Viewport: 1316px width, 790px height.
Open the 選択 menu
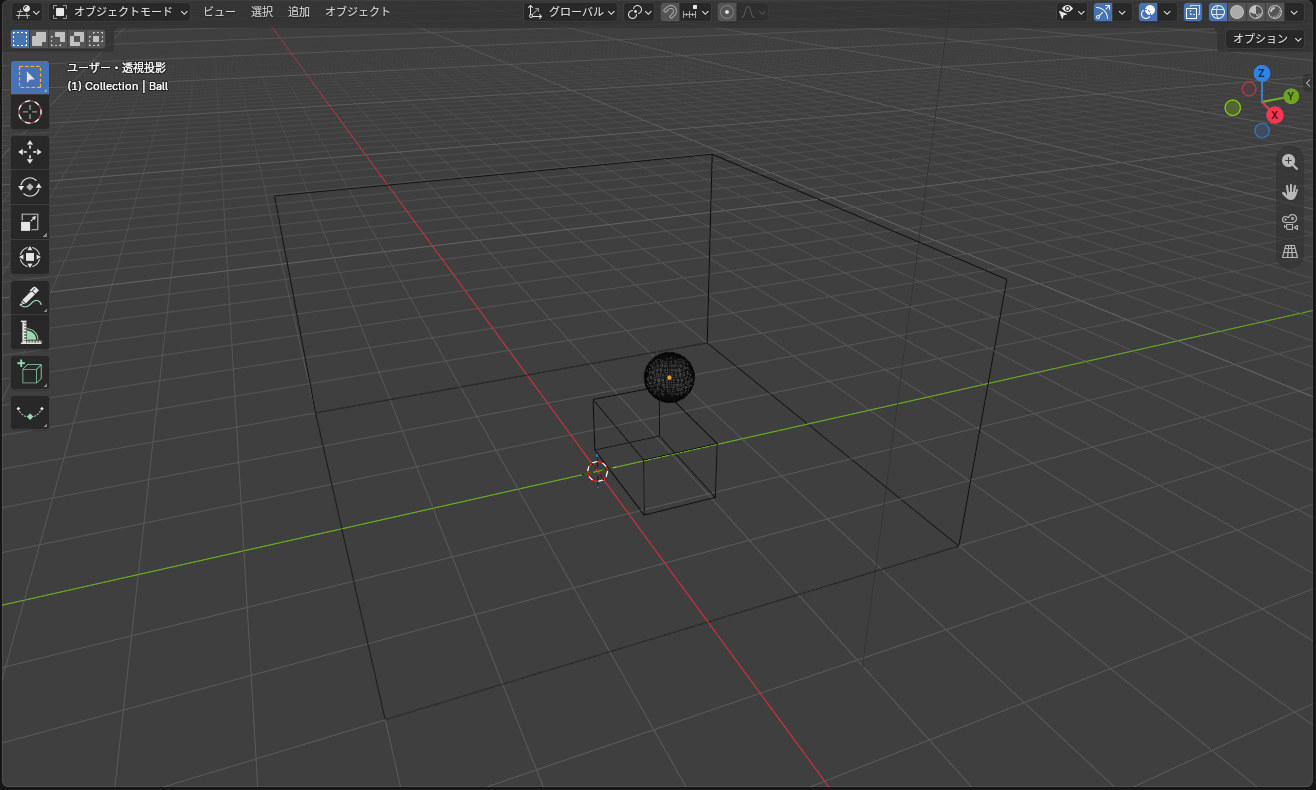click(x=262, y=12)
